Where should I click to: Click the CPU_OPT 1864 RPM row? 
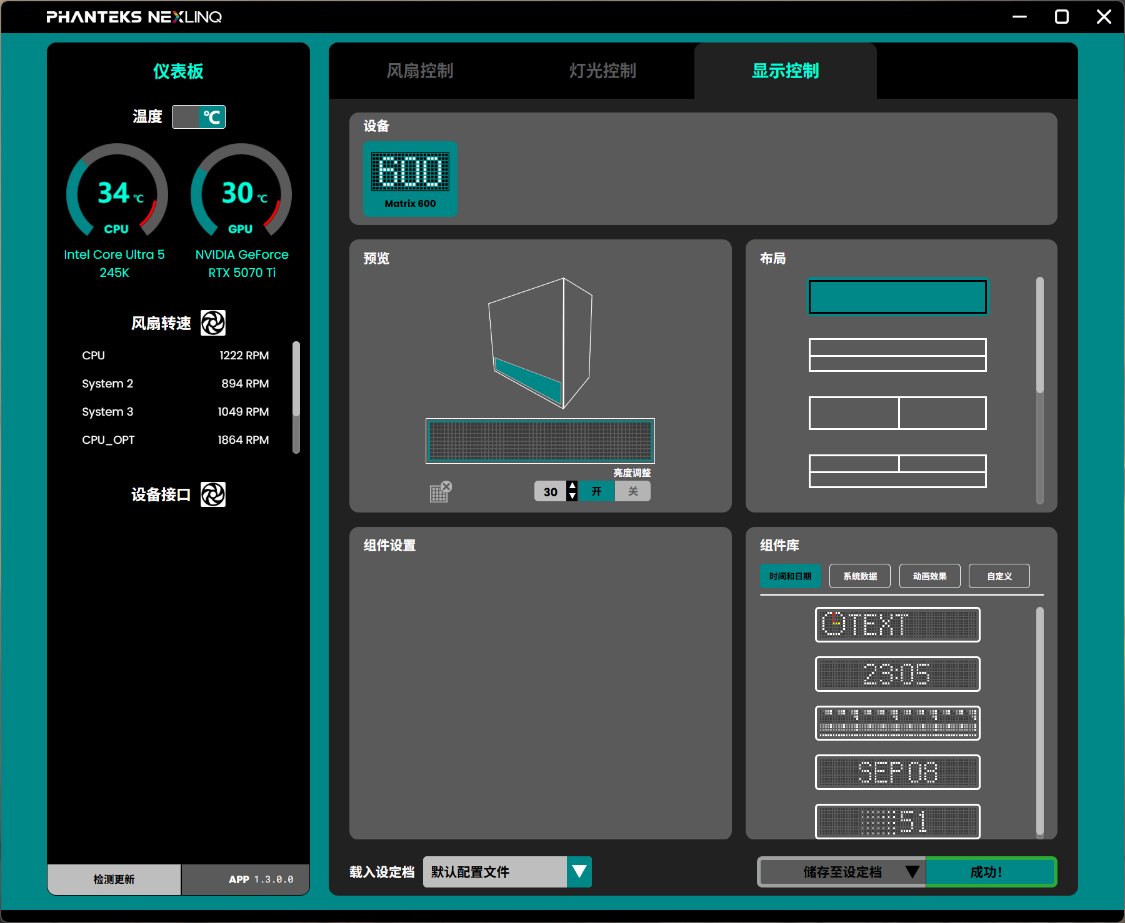point(176,440)
